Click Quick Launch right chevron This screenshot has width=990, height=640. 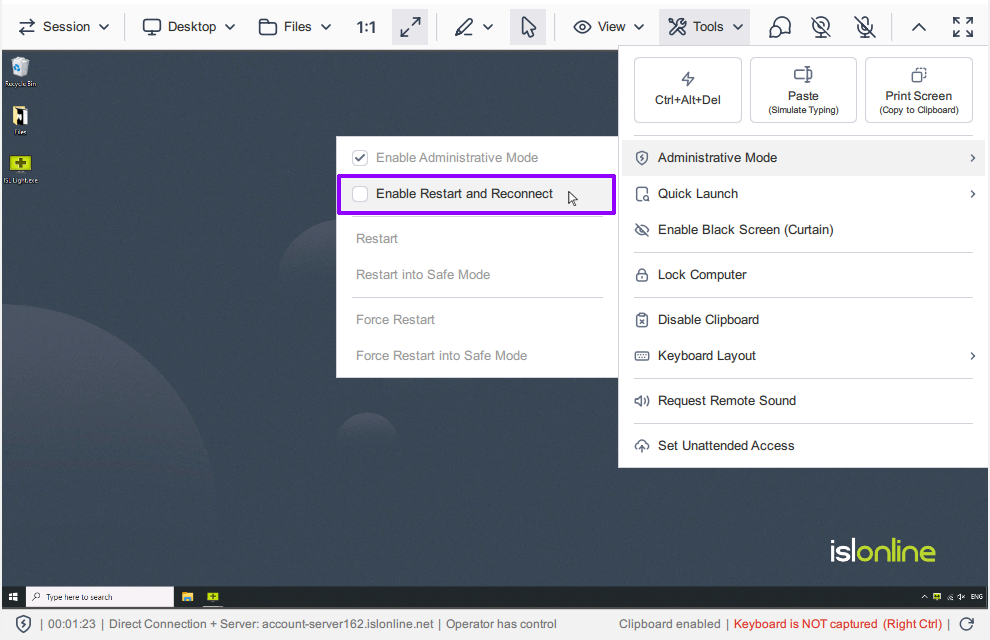click(x=973, y=194)
